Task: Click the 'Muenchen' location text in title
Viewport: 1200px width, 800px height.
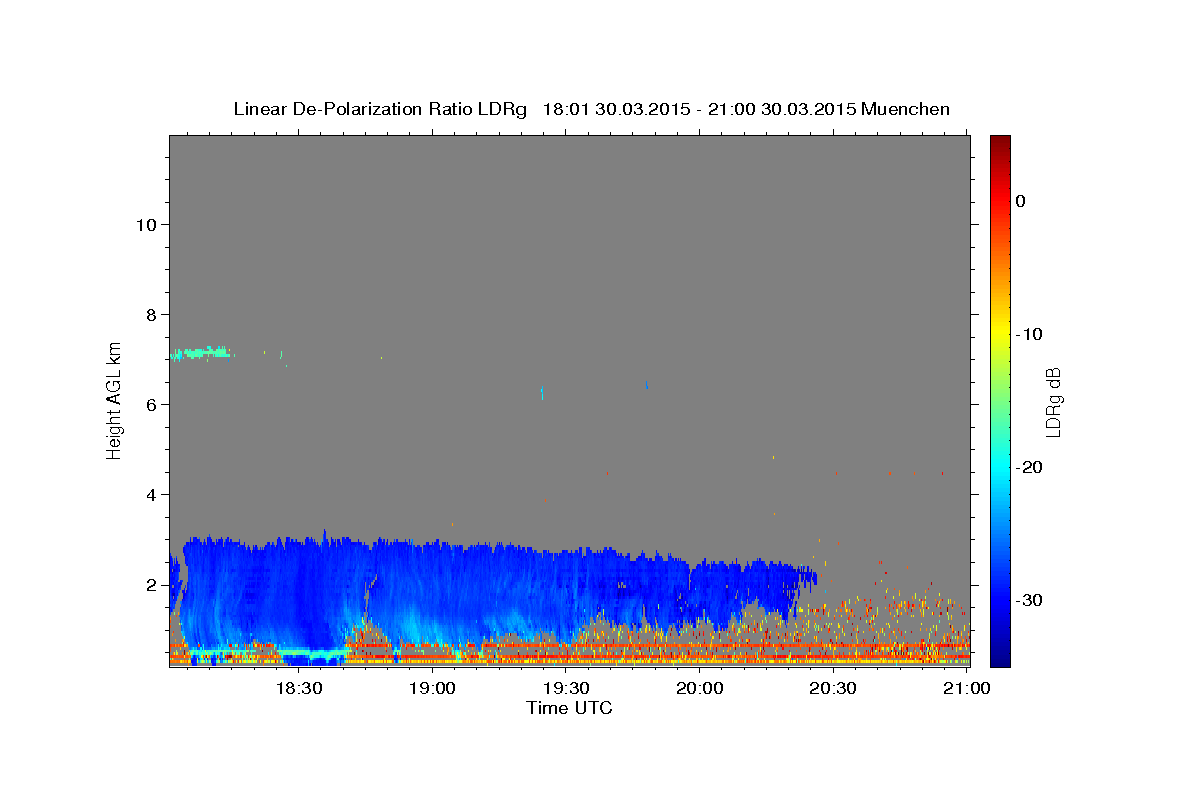Action: pyautogui.click(x=906, y=109)
